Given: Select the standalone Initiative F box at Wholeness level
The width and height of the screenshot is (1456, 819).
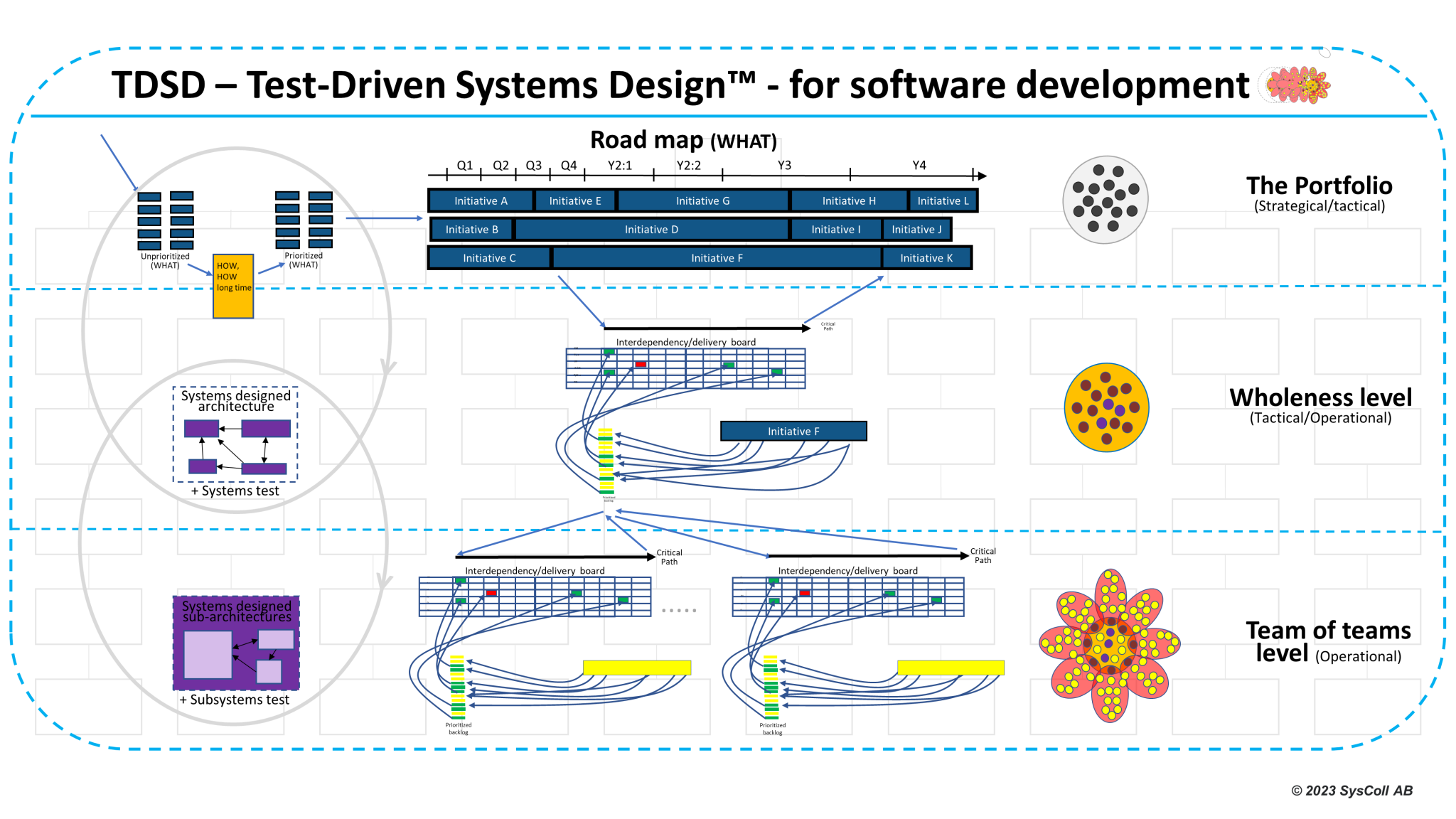Looking at the screenshot, I should [x=793, y=431].
